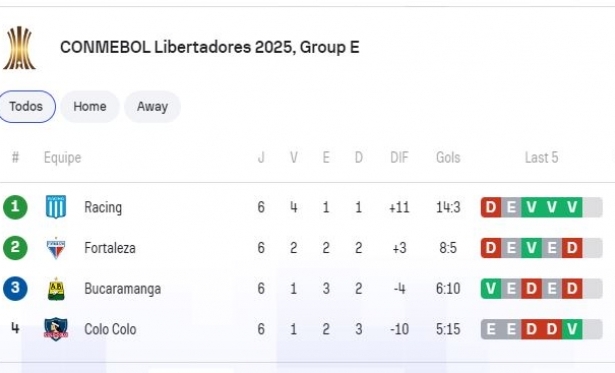Open the Racing club crest
Image resolution: width=615 pixels, height=373 pixels.
[56, 207]
